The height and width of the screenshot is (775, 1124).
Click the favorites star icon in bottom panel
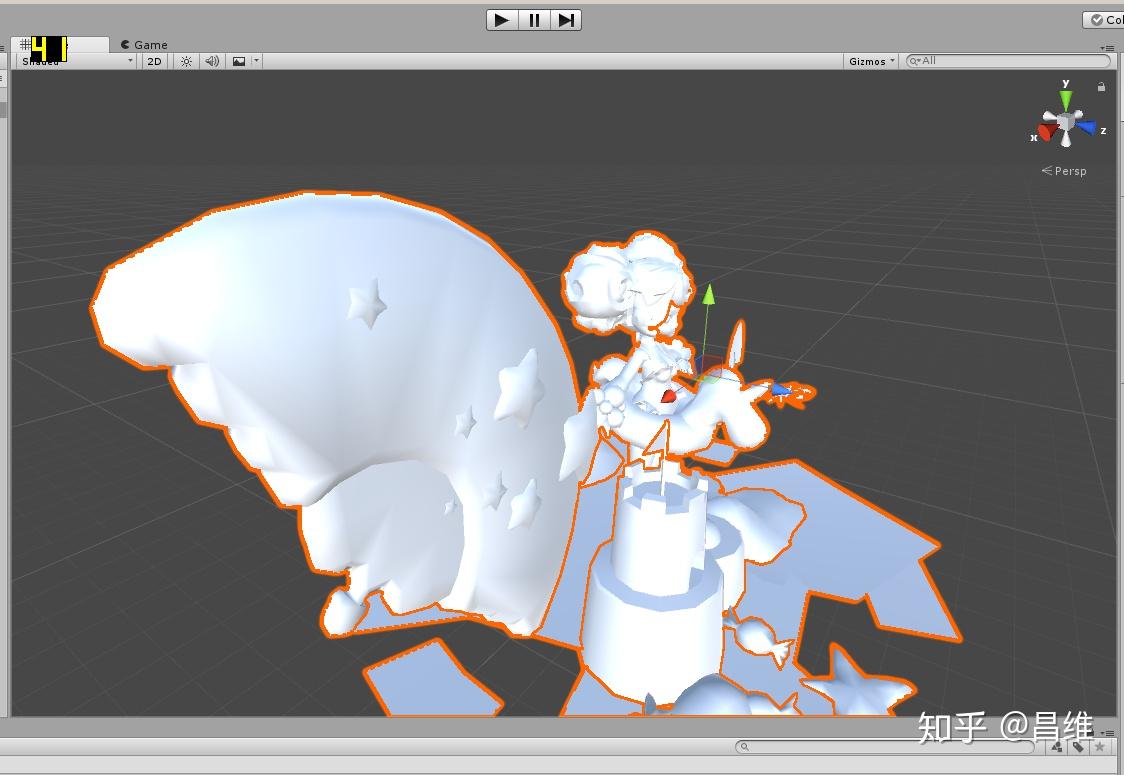pos(1100,747)
